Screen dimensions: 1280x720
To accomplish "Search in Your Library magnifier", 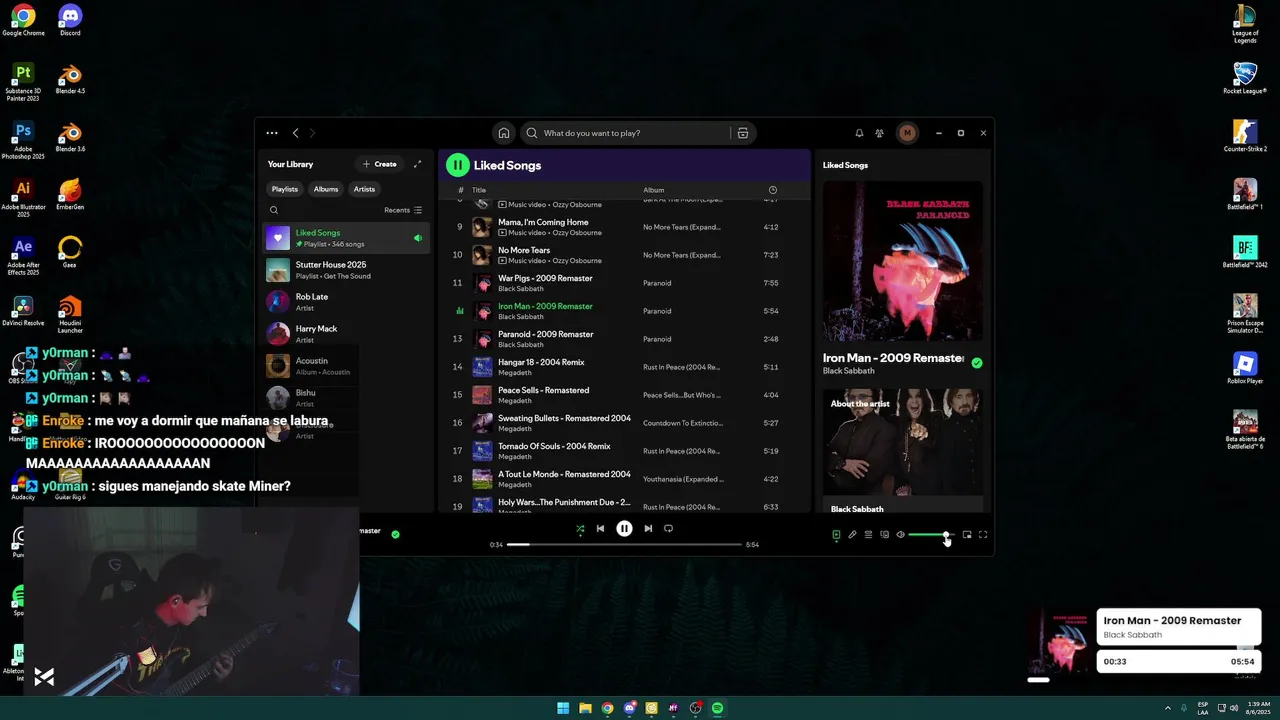I will click(274, 210).
